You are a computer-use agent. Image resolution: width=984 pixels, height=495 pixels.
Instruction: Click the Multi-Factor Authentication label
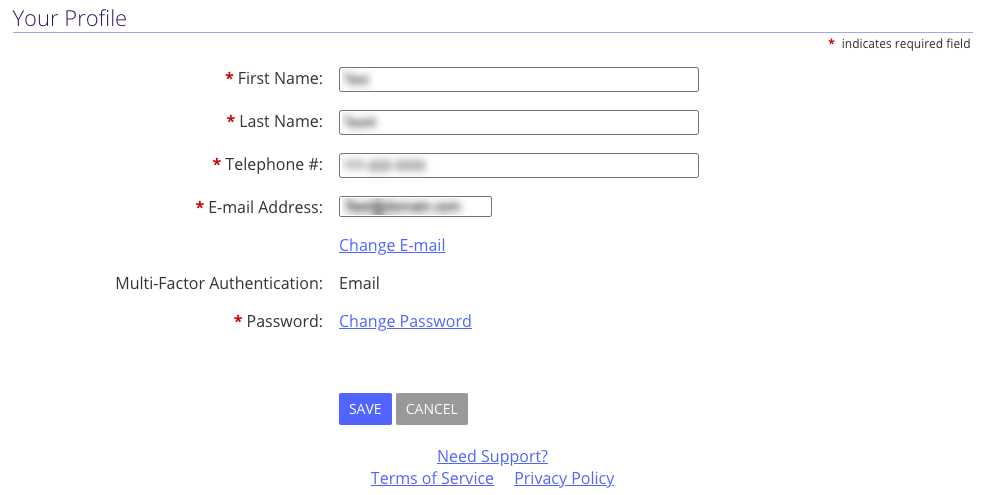[x=219, y=284]
